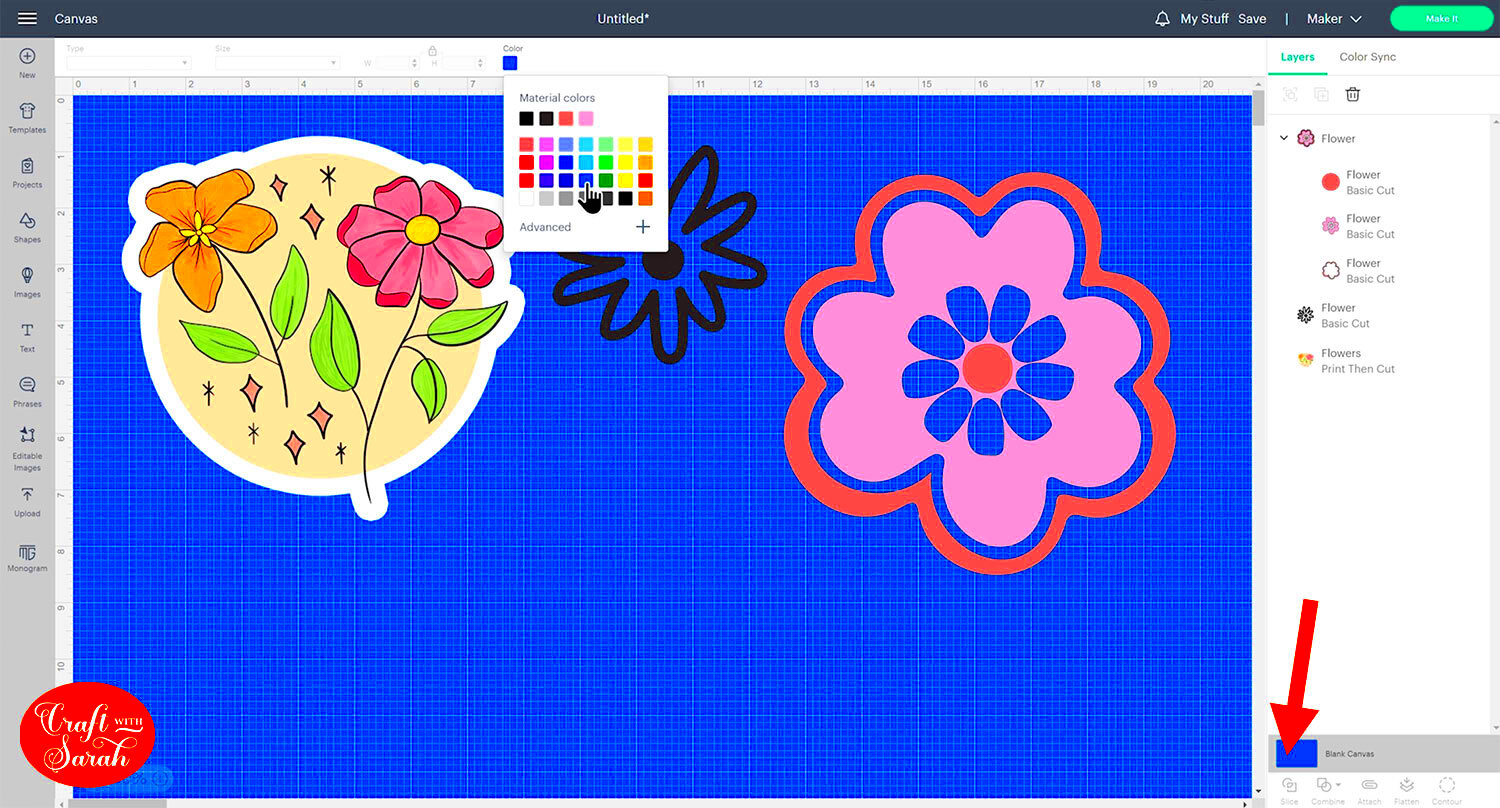Select the first black material color
Viewport: 1500px width, 808px height.
point(526,118)
